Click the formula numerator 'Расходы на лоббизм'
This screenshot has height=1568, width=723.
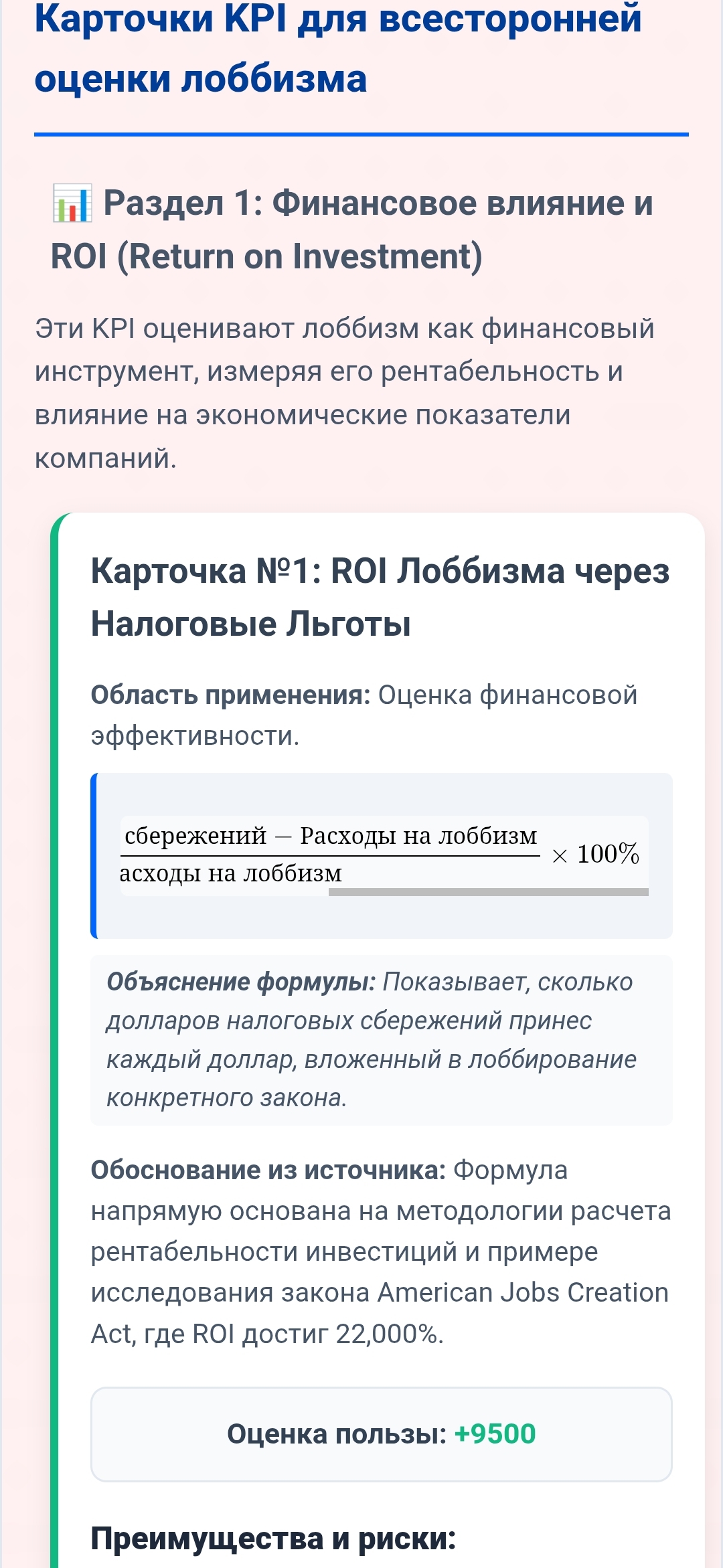click(418, 836)
